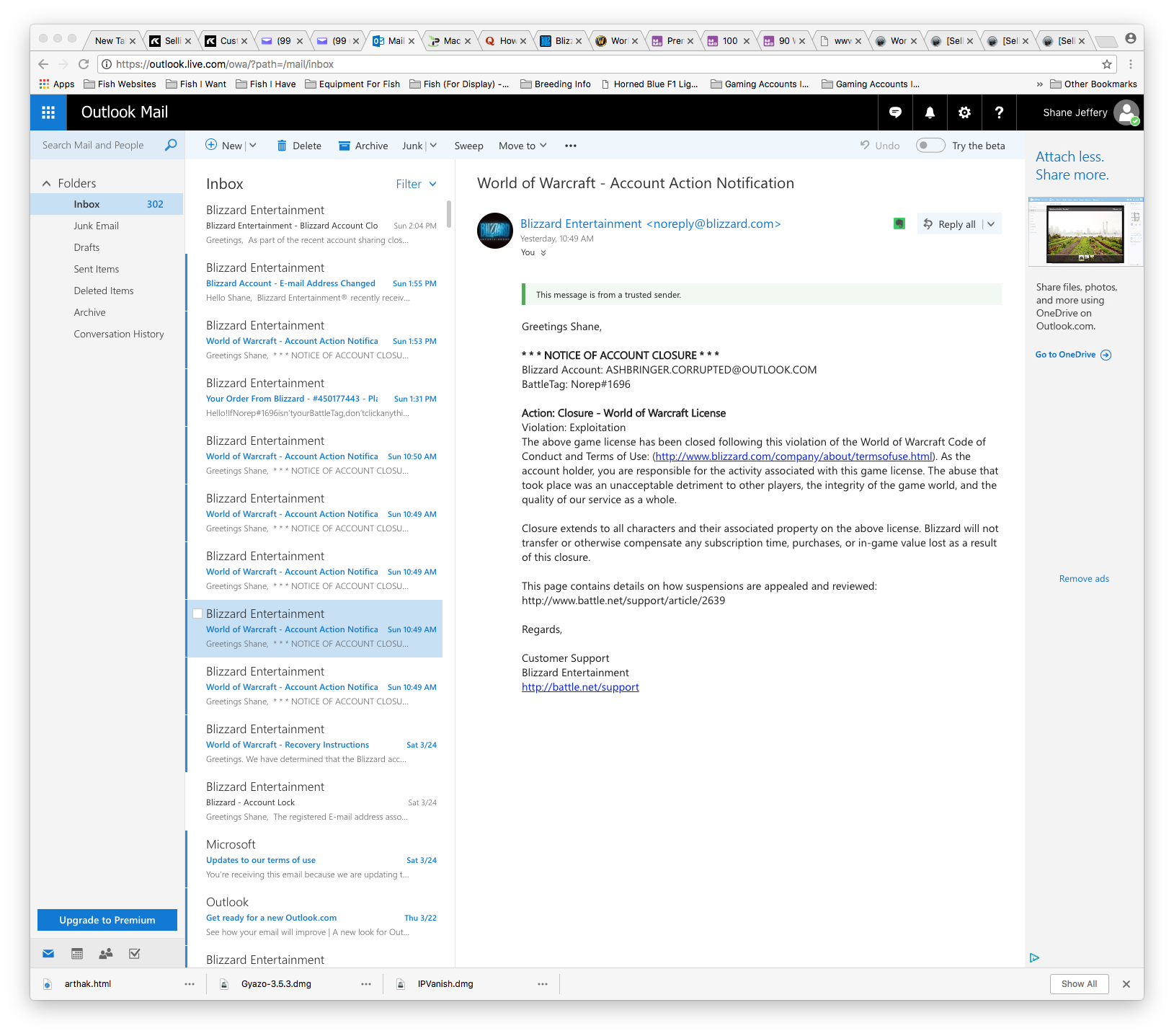Open the New message dropdown arrow
The height and width of the screenshot is (1036, 1174).
click(253, 146)
